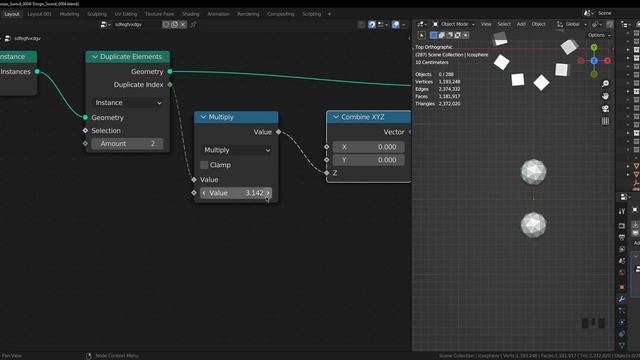Adjust the Amount value field

[x=127, y=144]
